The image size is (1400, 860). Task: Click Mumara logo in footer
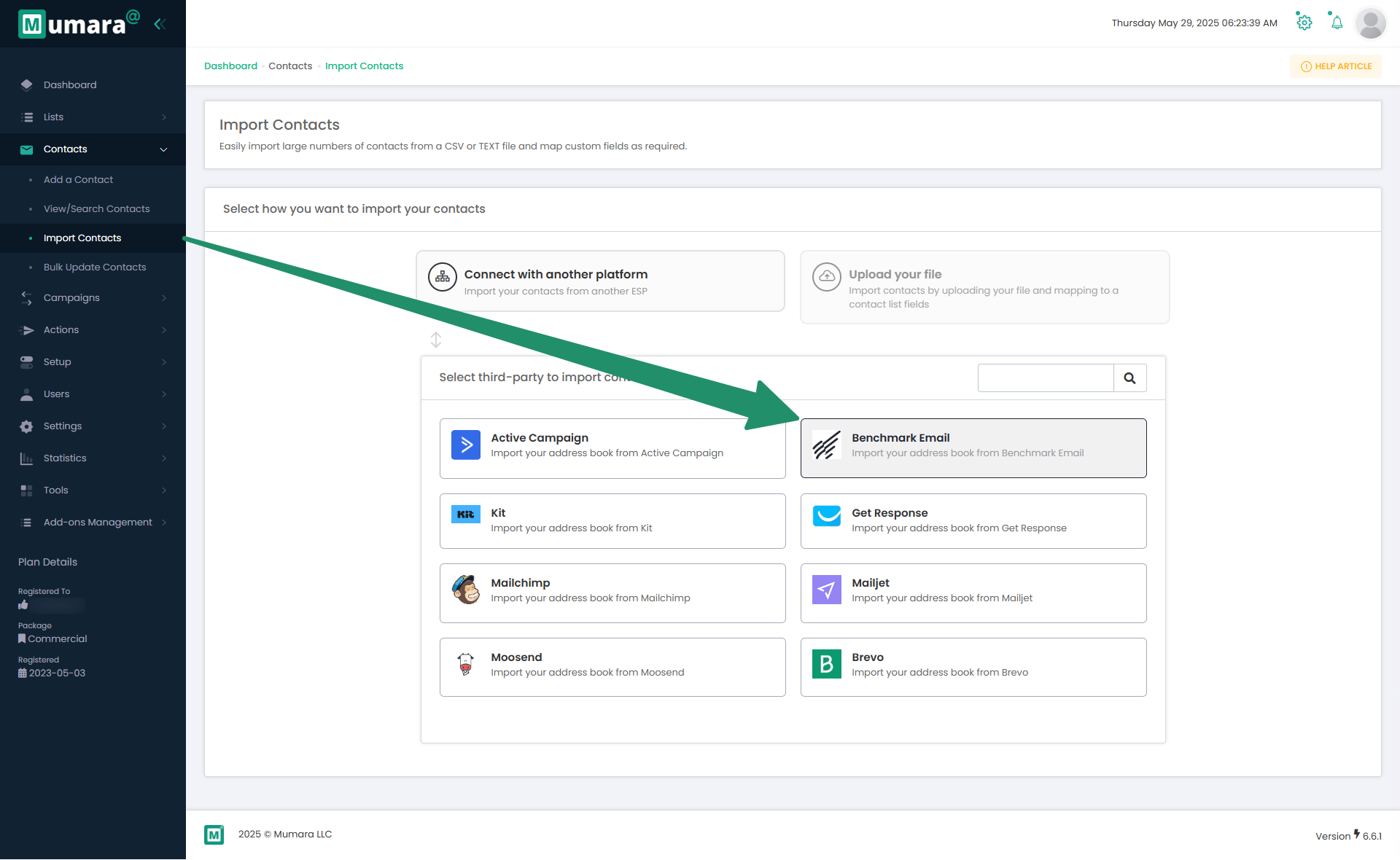(x=214, y=834)
